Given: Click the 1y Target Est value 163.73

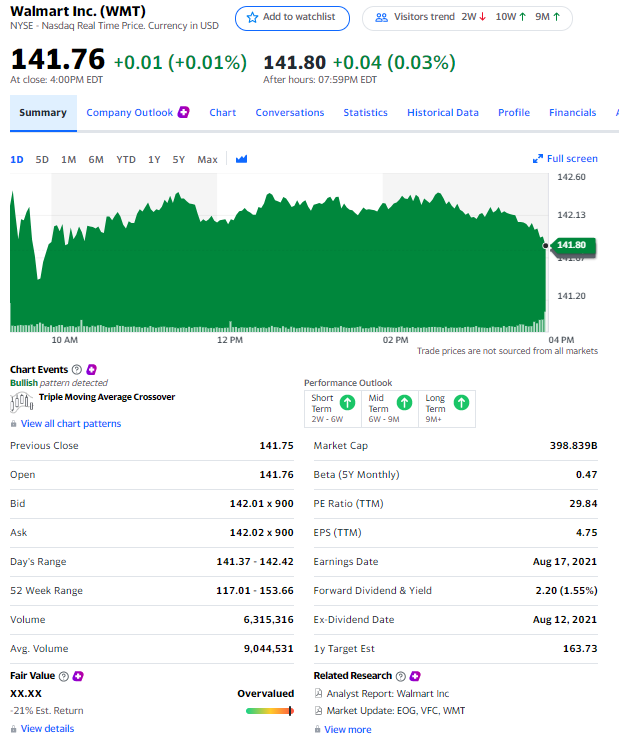Looking at the screenshot, I should [x=580, y=649].
